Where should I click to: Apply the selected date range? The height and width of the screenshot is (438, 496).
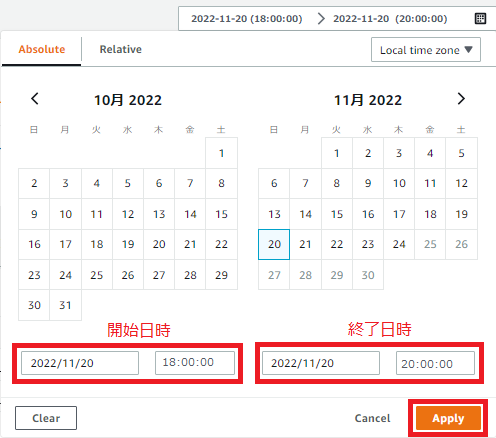[448, 418]
